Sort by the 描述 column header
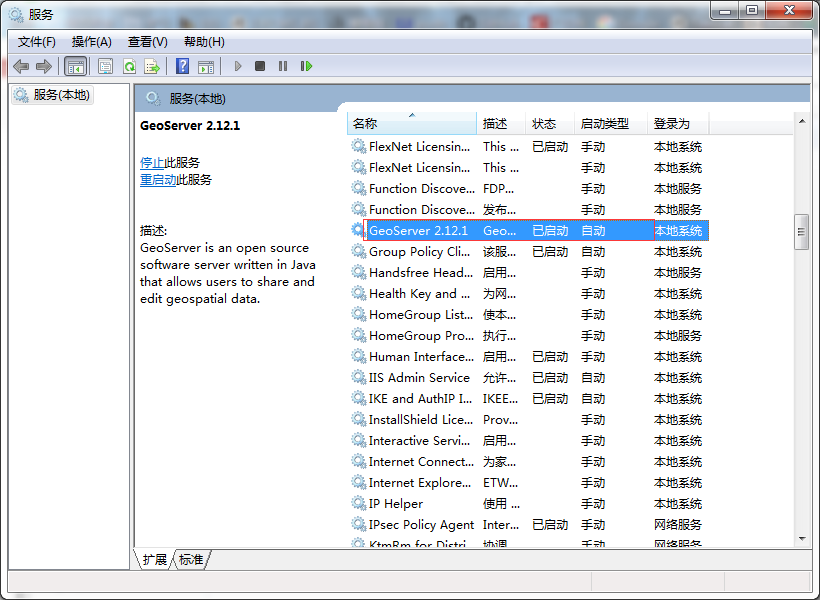The image size is (820, 600). 500,124
